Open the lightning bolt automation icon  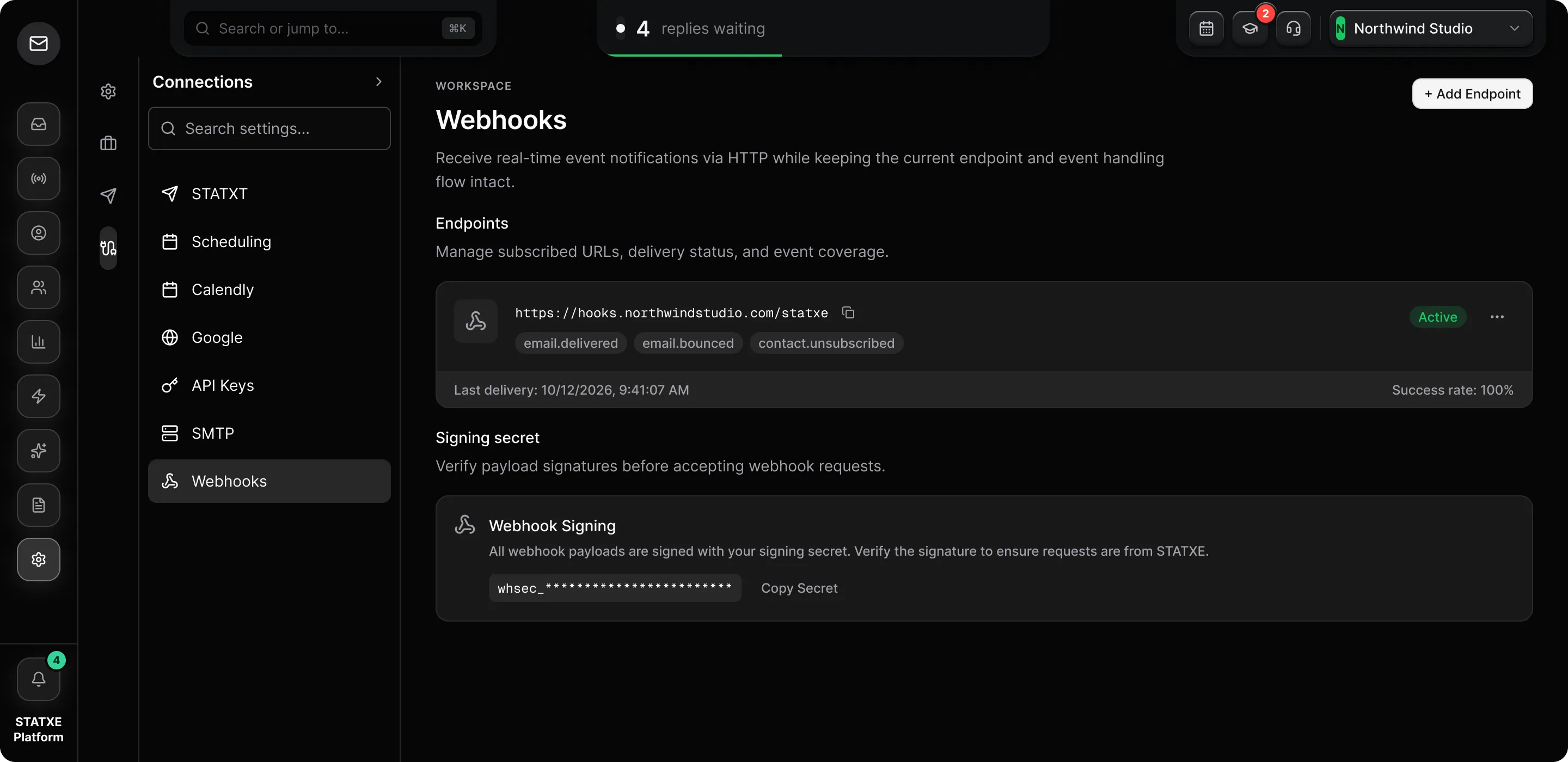(x=38, y=396)
